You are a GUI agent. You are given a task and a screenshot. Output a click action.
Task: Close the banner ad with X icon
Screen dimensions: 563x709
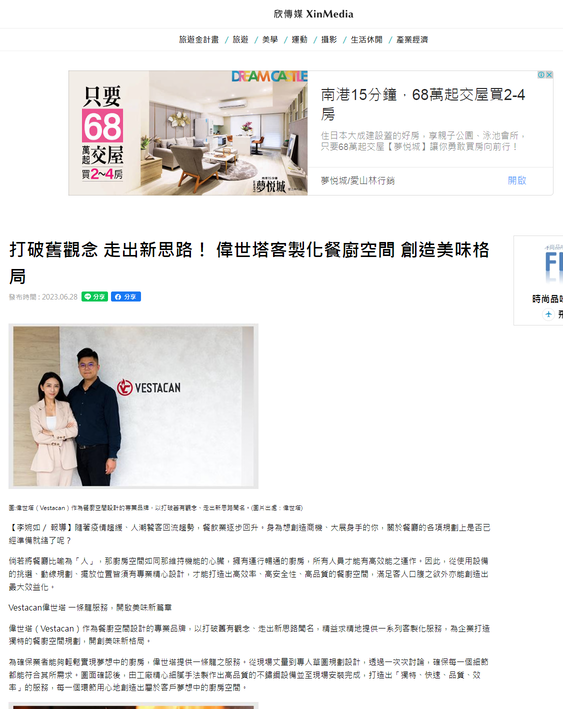[x=549, y=75]
